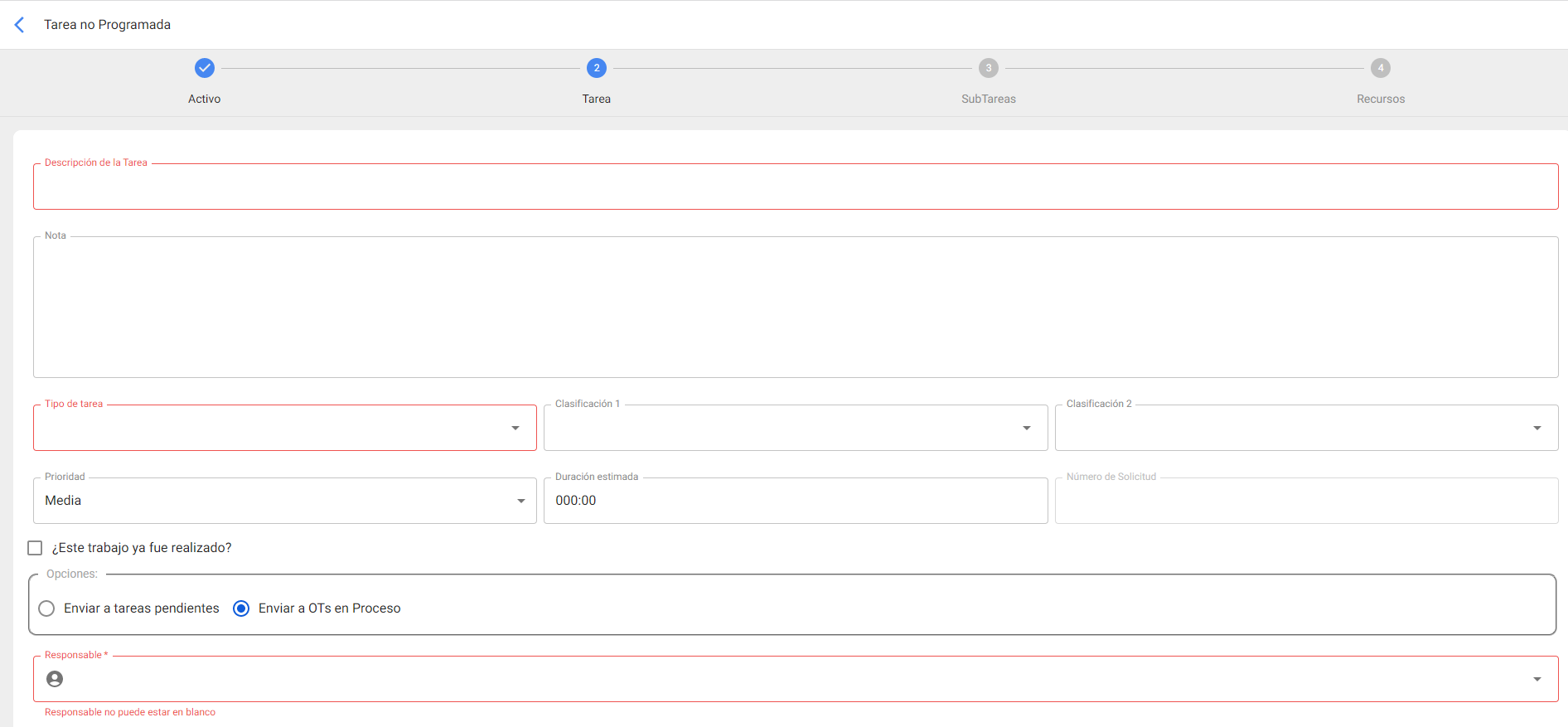Click the SubTareas step label

pyautogui.click(x=989, y=99)
